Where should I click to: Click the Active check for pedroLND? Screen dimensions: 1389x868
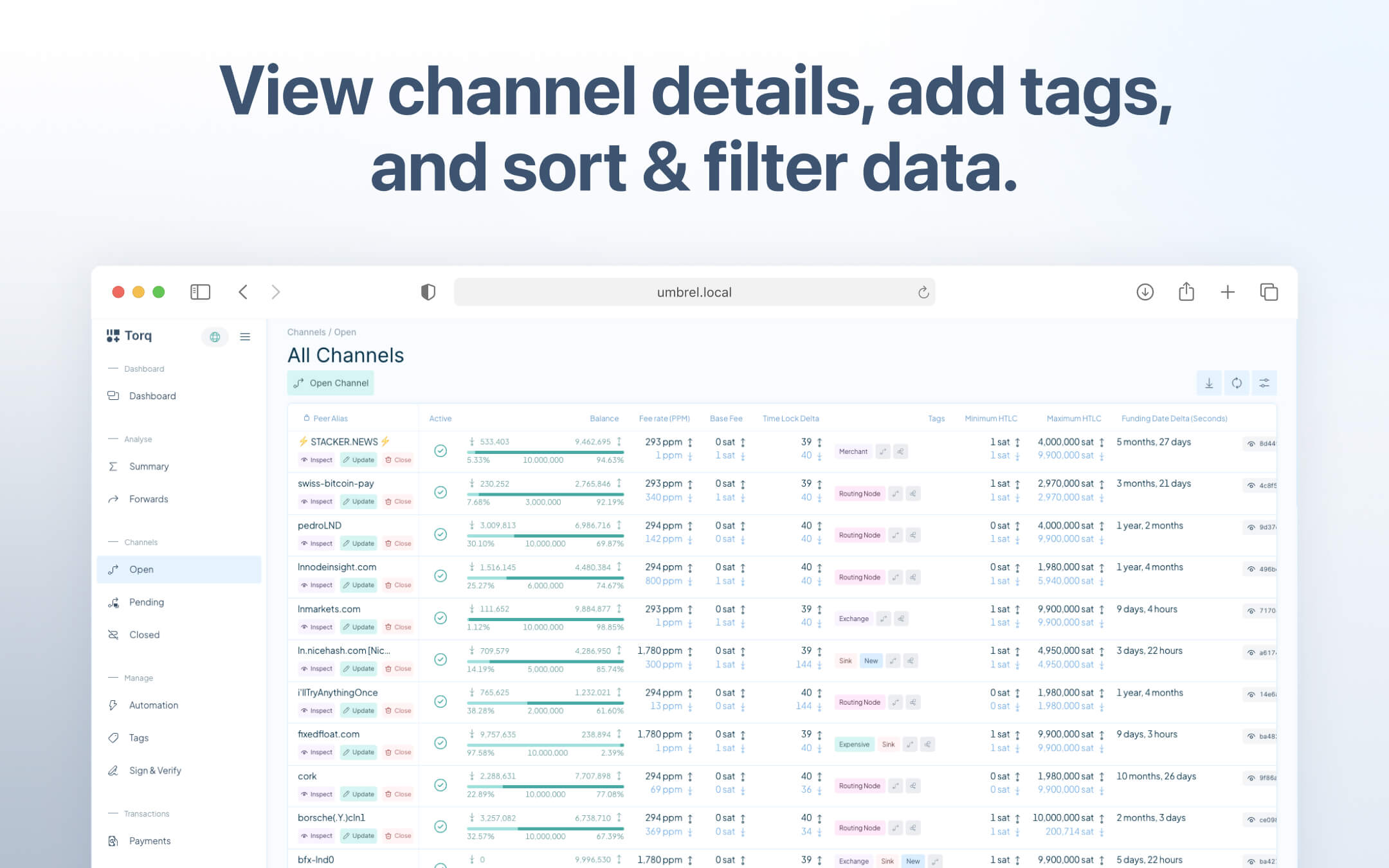[x=440, y=534]
